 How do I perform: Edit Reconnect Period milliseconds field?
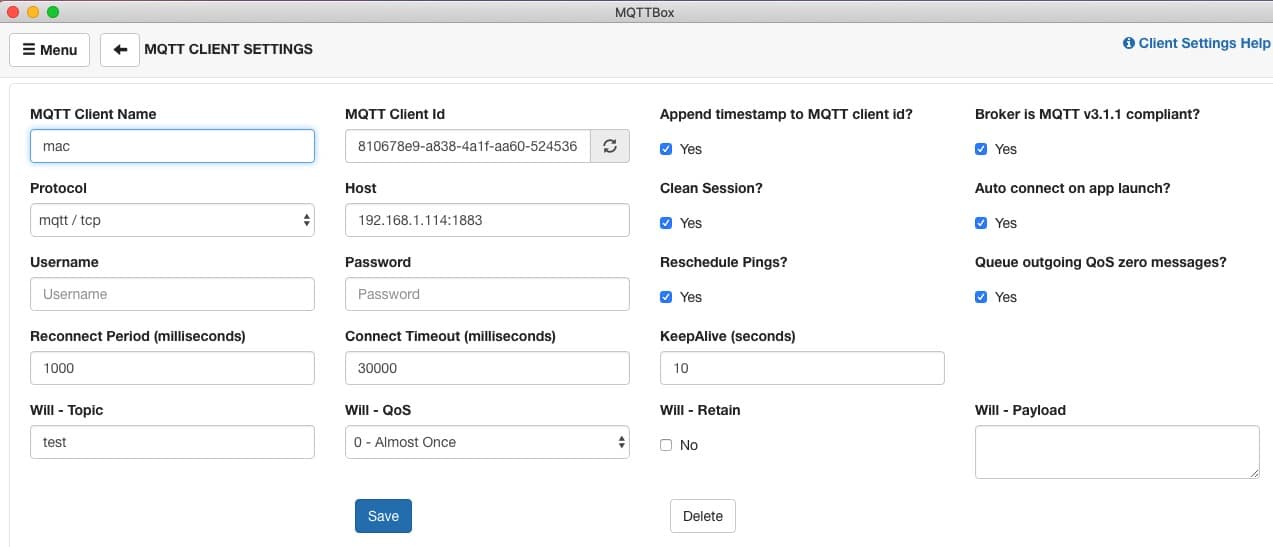point(172,368)
